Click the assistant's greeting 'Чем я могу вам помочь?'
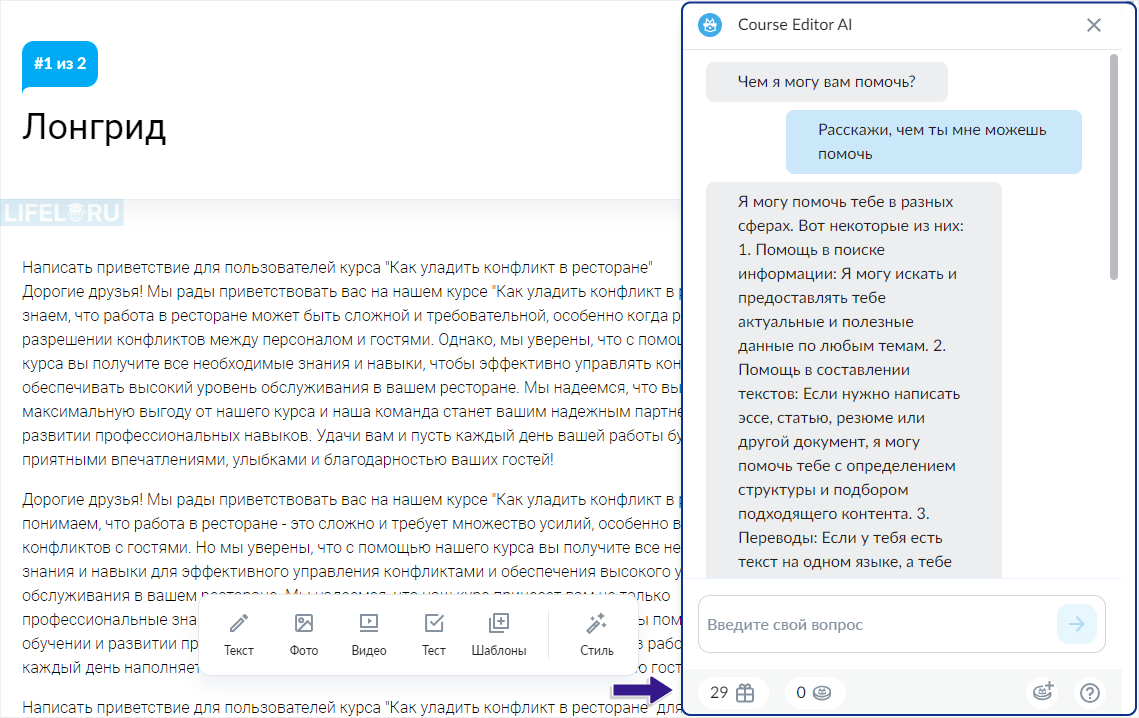 click(x=826, y=81)
